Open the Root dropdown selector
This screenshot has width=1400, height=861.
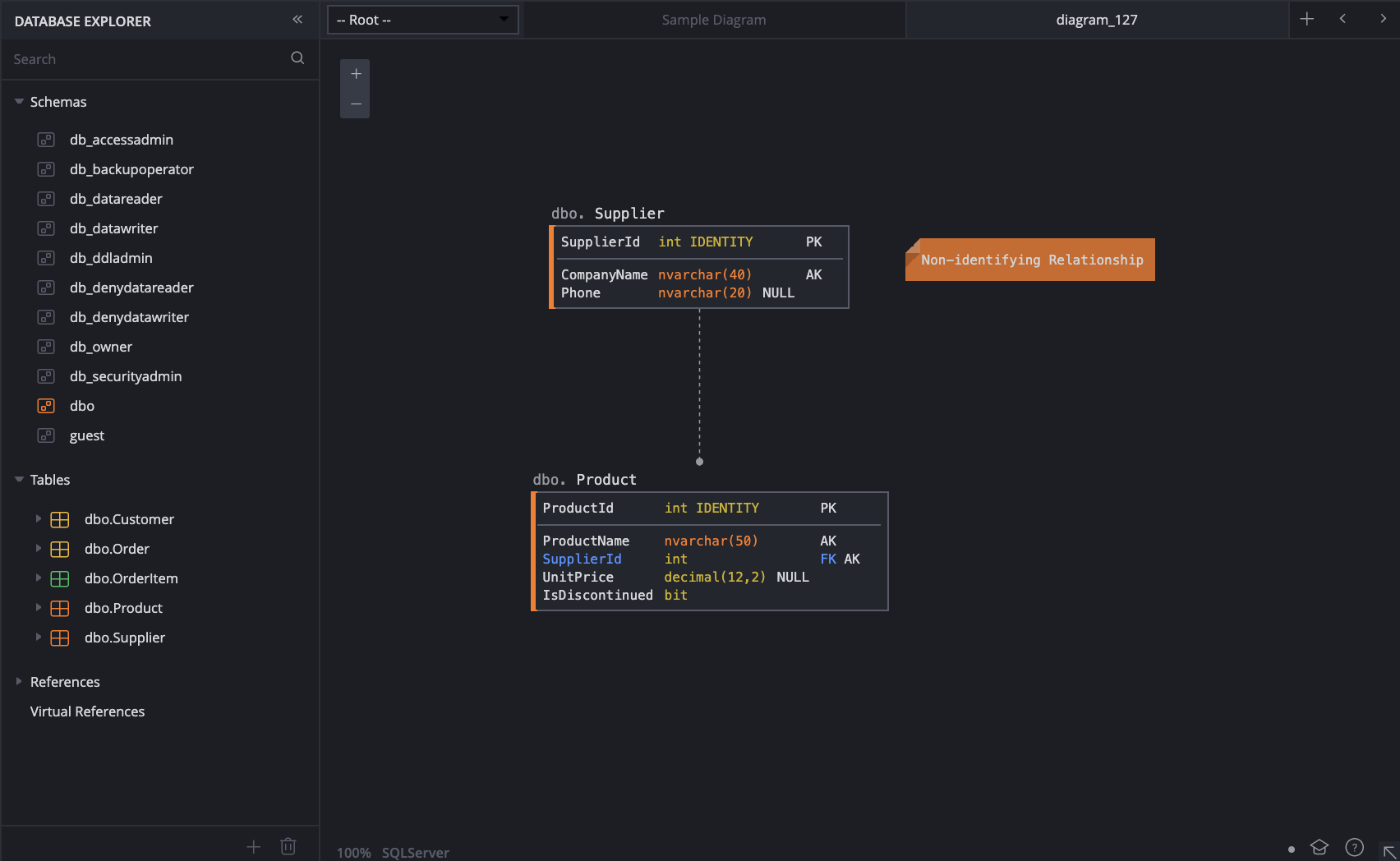(x=422, y=20)
